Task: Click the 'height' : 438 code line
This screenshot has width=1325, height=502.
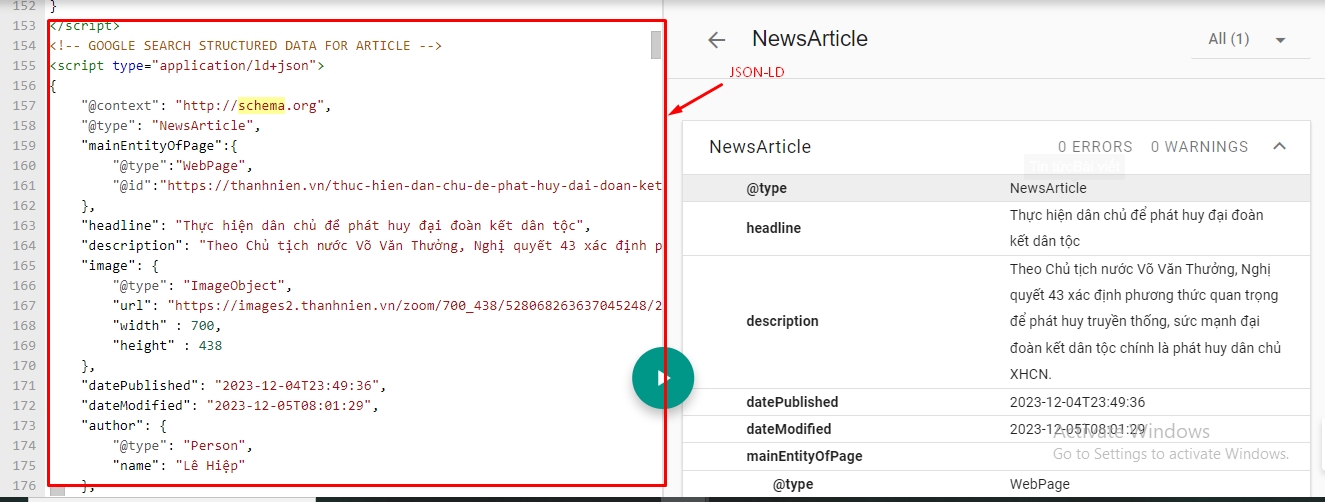Action: coord(167,345)
